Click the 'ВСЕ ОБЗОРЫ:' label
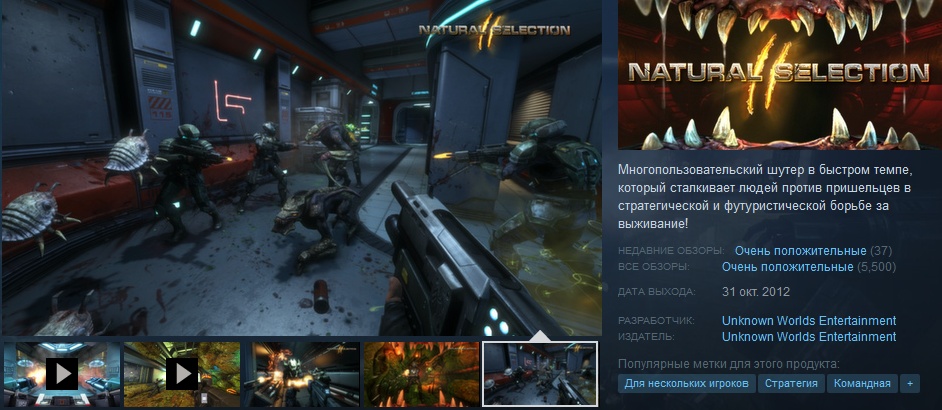 654,267
